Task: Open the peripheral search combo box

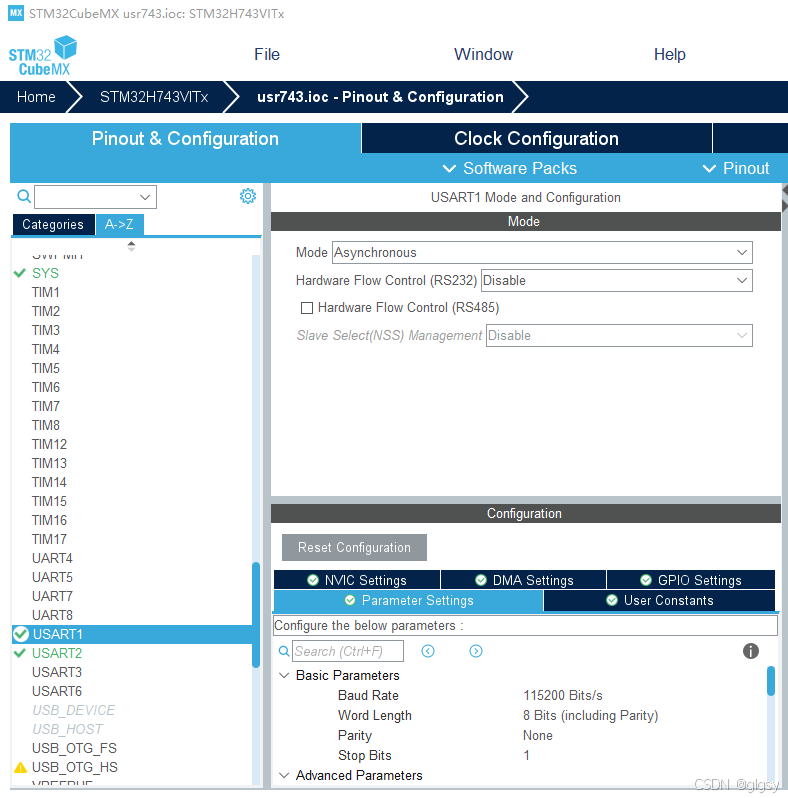Action: (95, 197)
